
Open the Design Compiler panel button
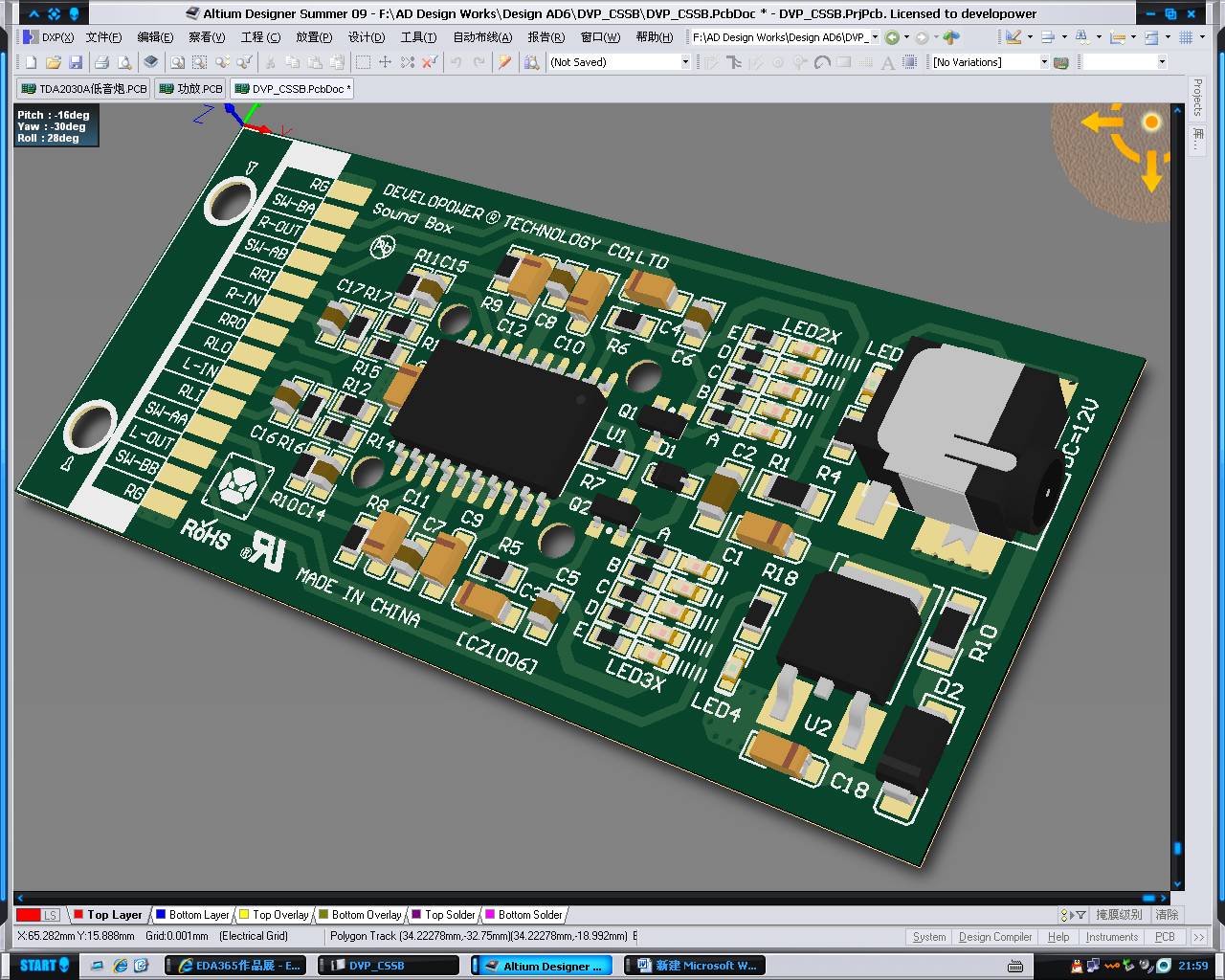pyautogui.click(x=995, y=938)
